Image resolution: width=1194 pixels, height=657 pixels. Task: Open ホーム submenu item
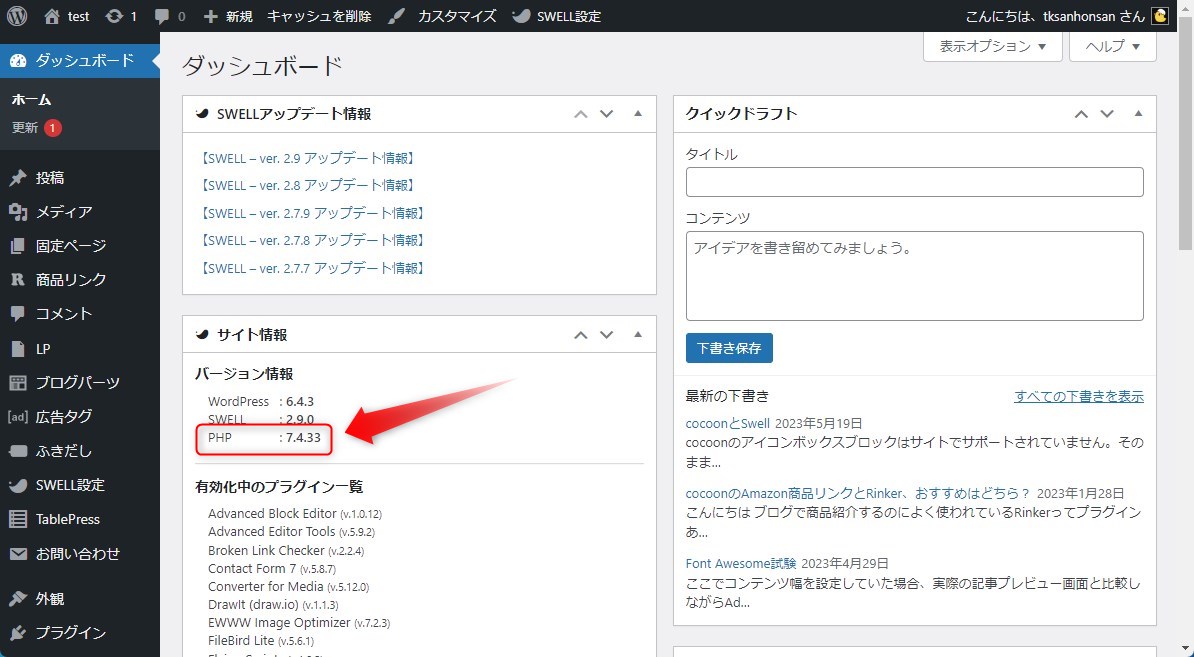pyautogui.click(x=31, y=100)
